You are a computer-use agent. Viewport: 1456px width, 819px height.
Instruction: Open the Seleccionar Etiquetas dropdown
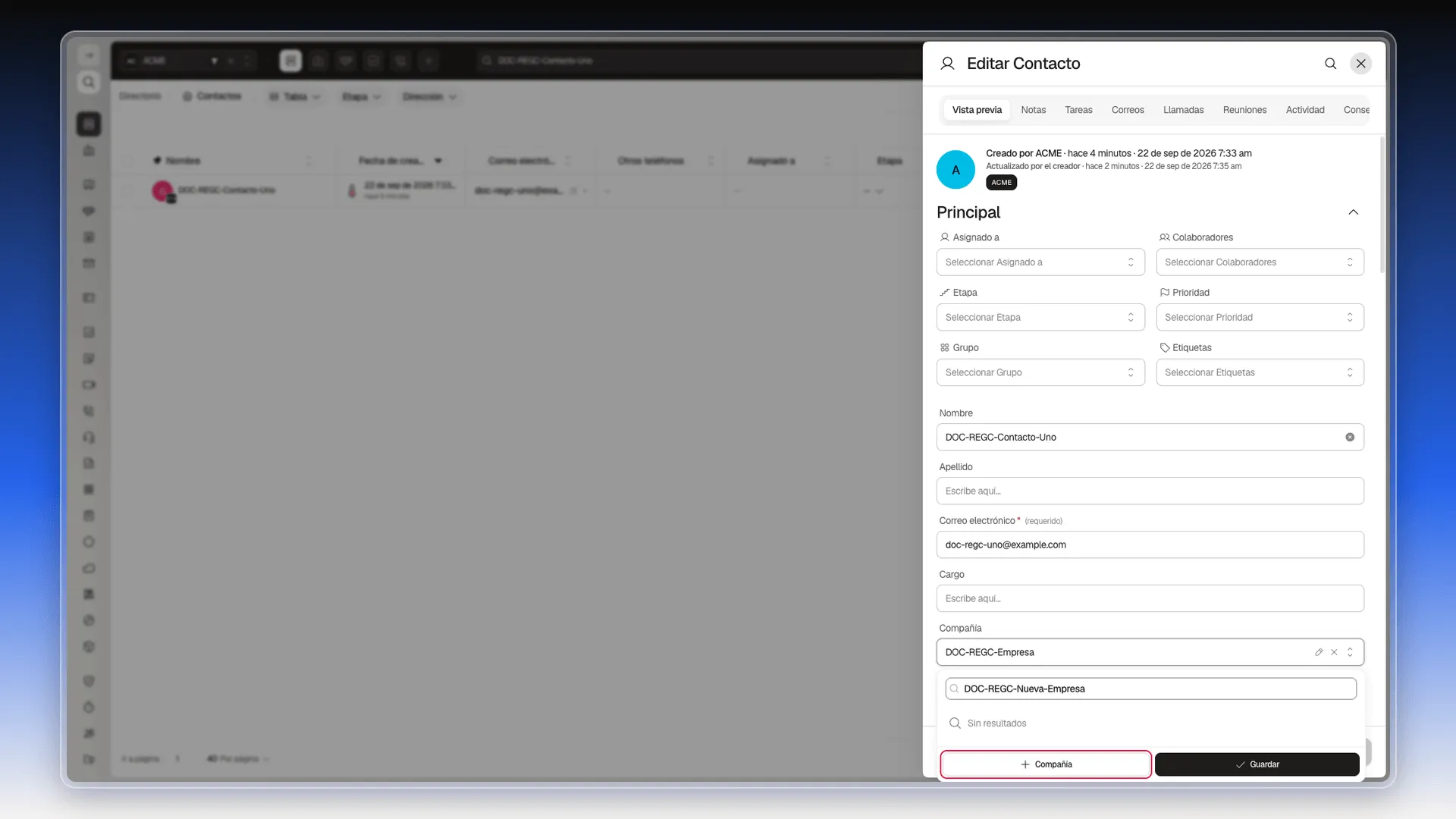coord(1260,373)
